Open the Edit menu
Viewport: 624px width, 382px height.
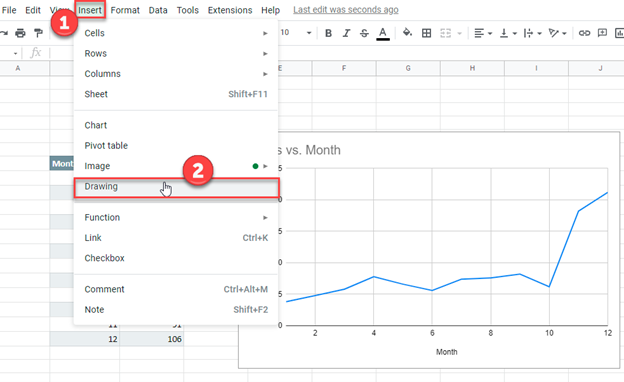tap(33, 10)
